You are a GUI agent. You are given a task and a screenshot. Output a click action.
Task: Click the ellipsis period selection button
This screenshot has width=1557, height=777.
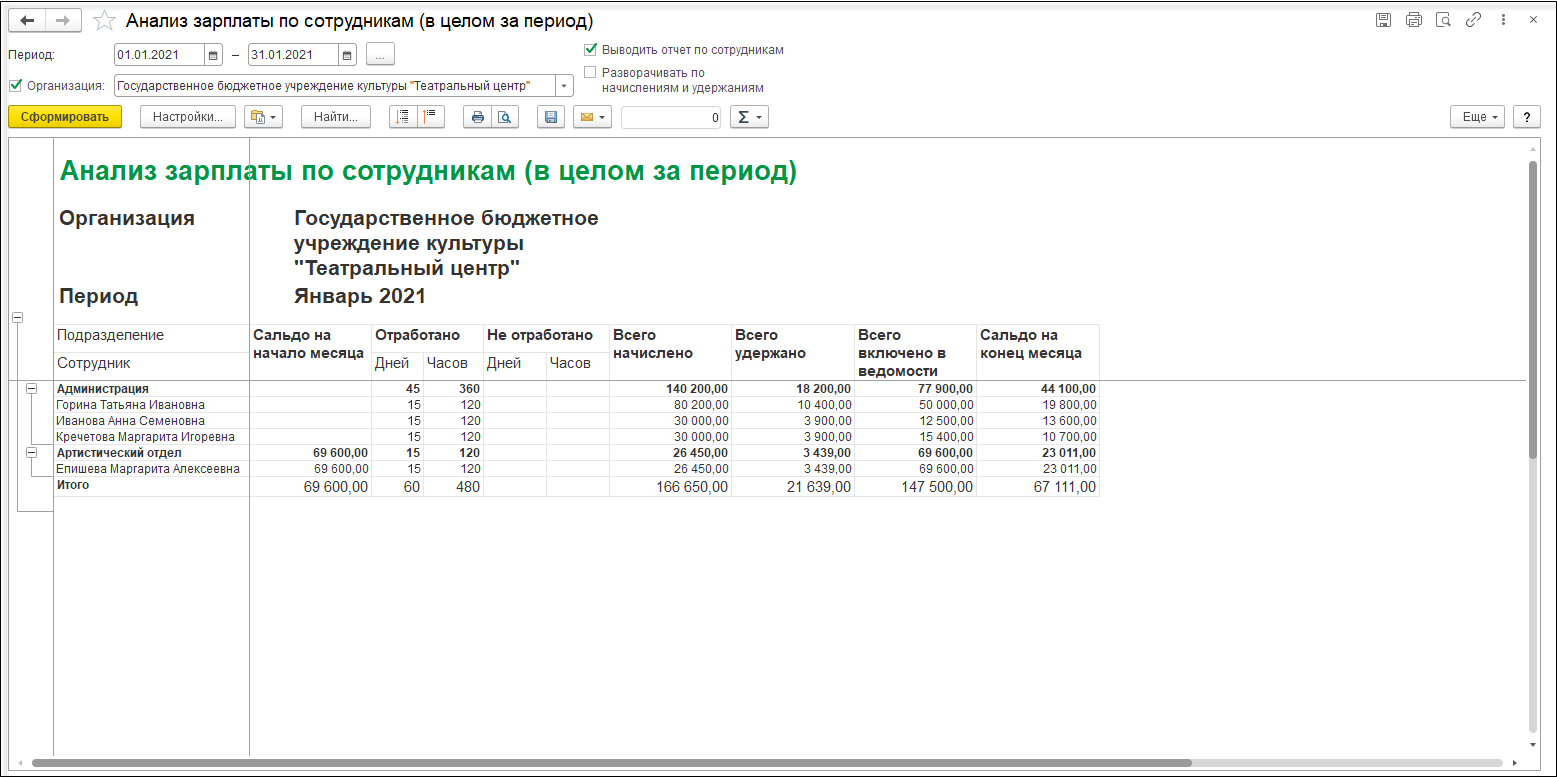pos(380,55)
